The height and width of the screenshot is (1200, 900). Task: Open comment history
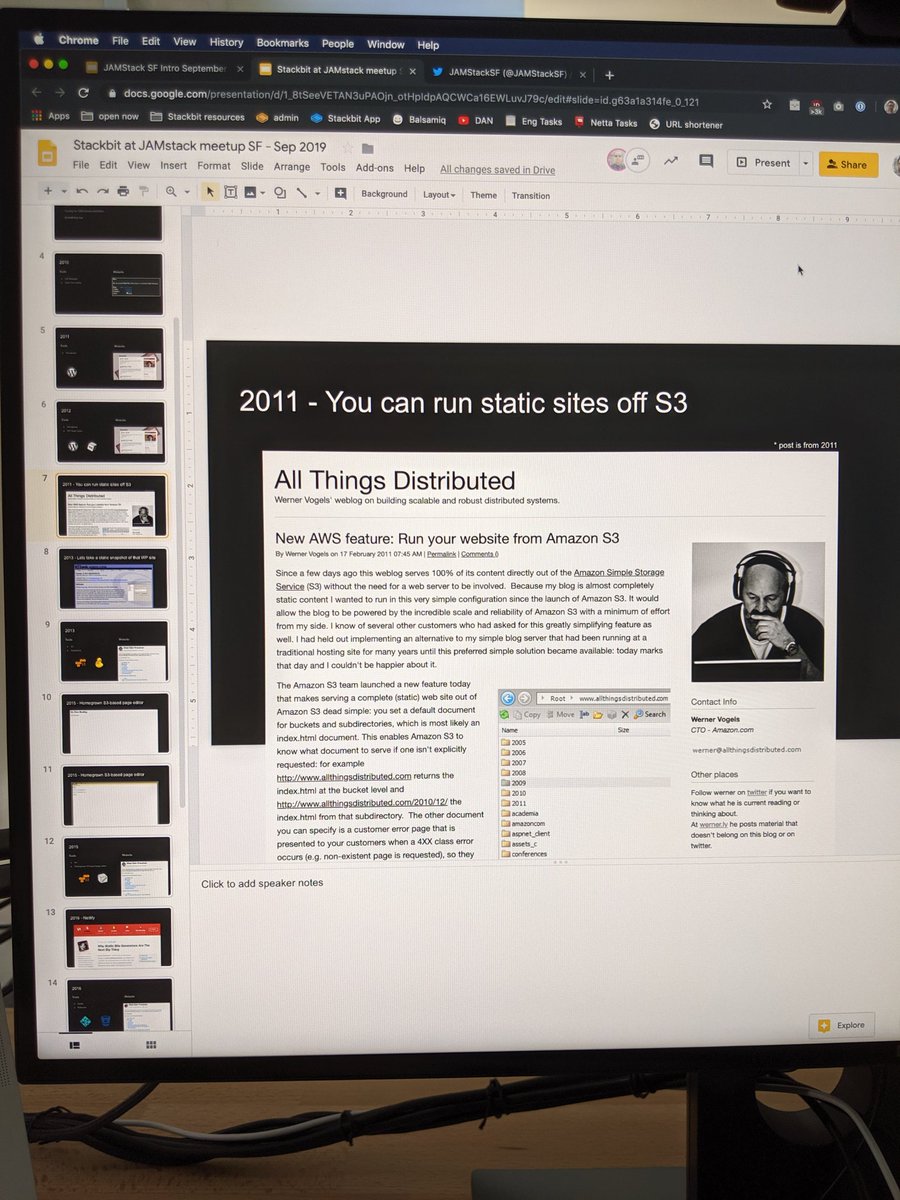pyautogui.click(x=705, y=161)
